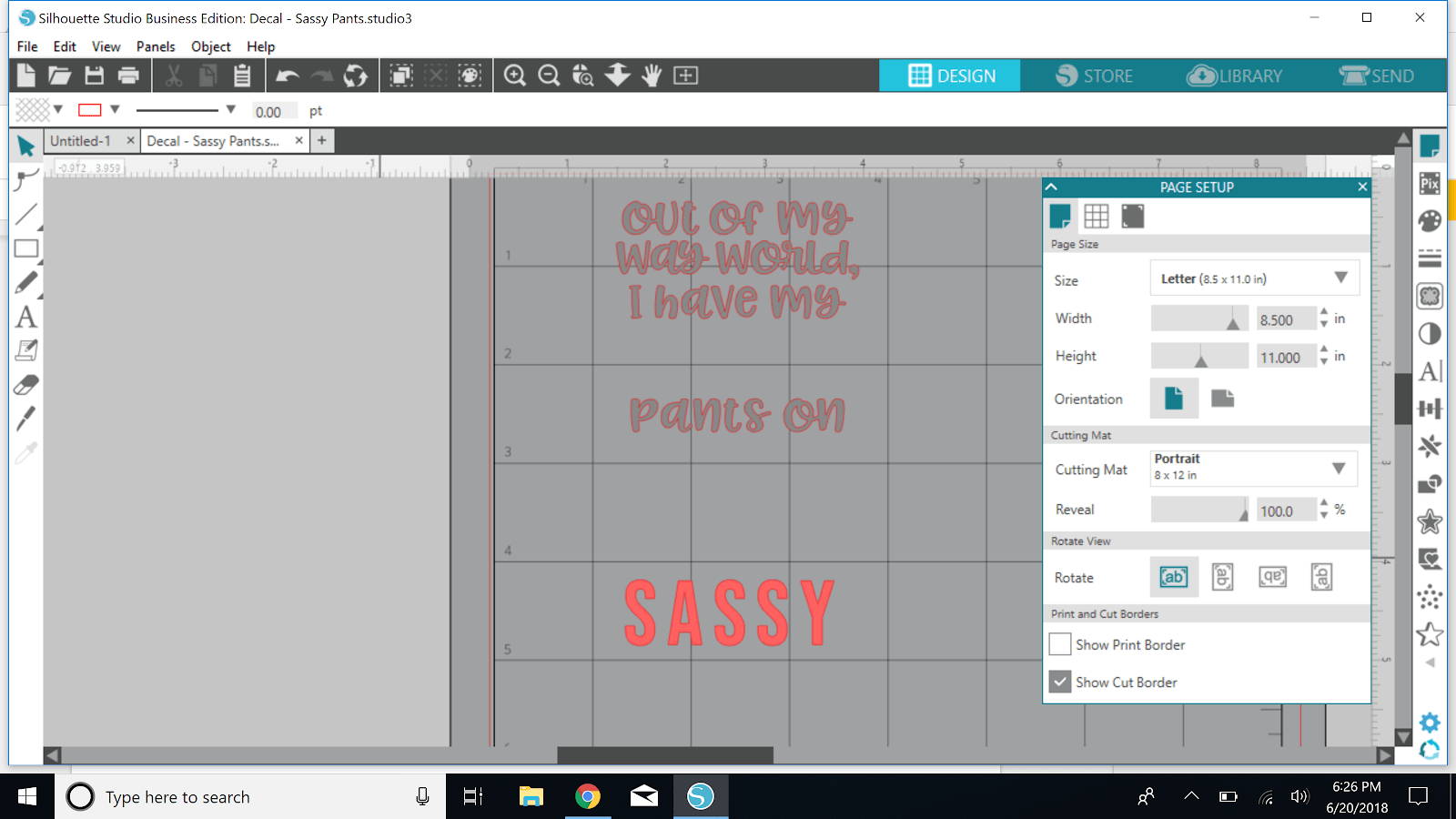
Task: Click the horizontal scrollbar thumb
Action: [x=665, y=755]
